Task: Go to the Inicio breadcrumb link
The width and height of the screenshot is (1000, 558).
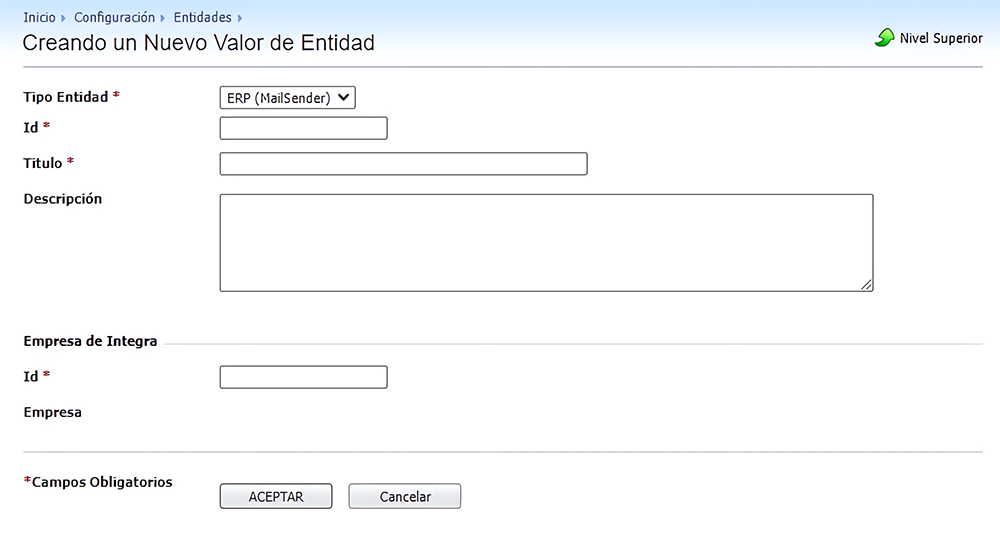Action: tap(39, 18)
